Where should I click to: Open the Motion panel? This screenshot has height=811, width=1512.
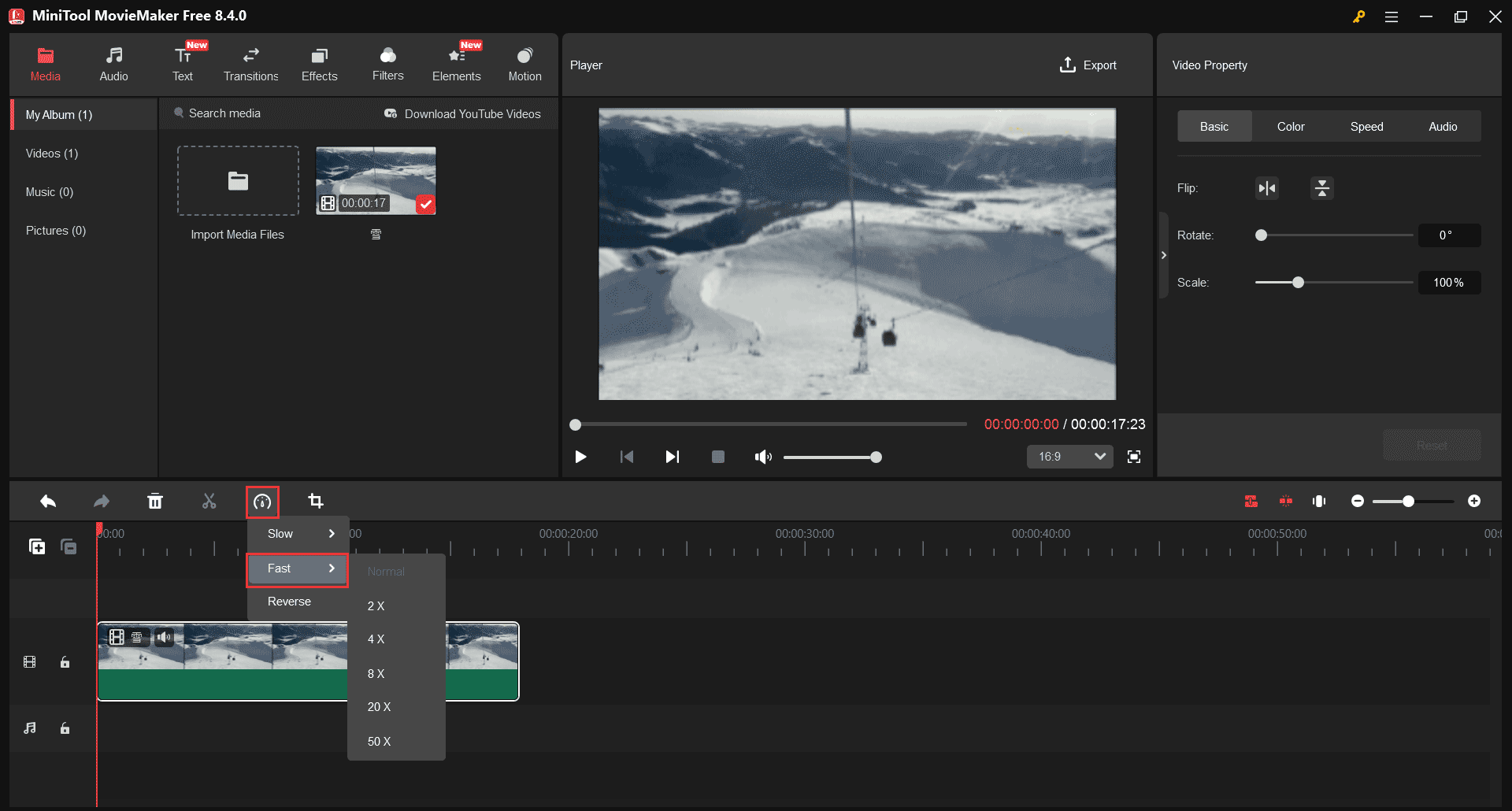[x=524, y=63]
